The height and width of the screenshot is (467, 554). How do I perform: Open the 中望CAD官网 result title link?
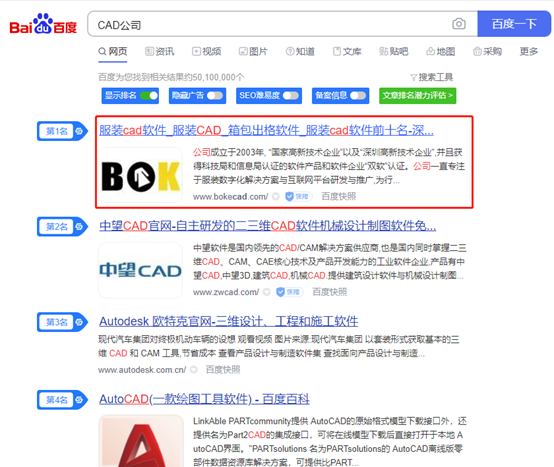click(267, 226)
